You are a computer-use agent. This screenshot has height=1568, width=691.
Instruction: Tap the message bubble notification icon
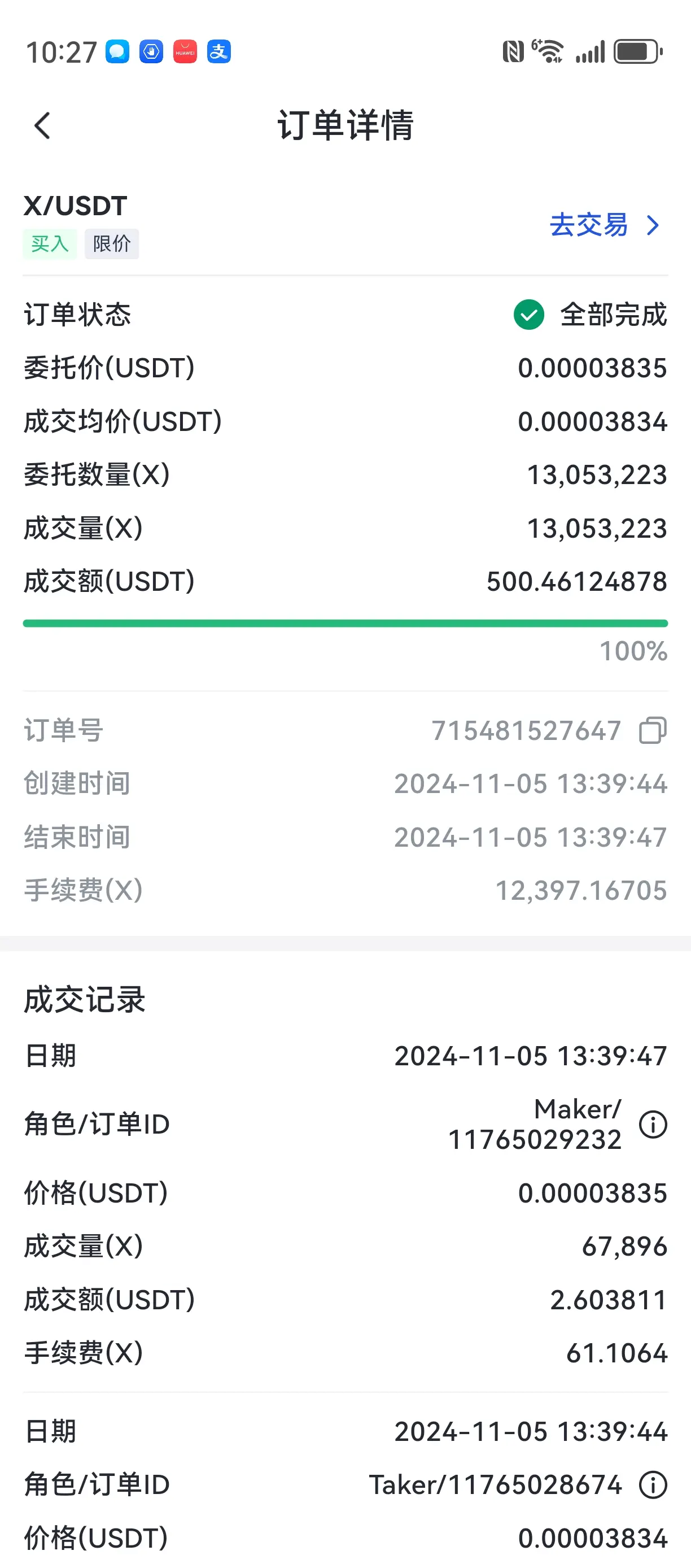(117, 52)
